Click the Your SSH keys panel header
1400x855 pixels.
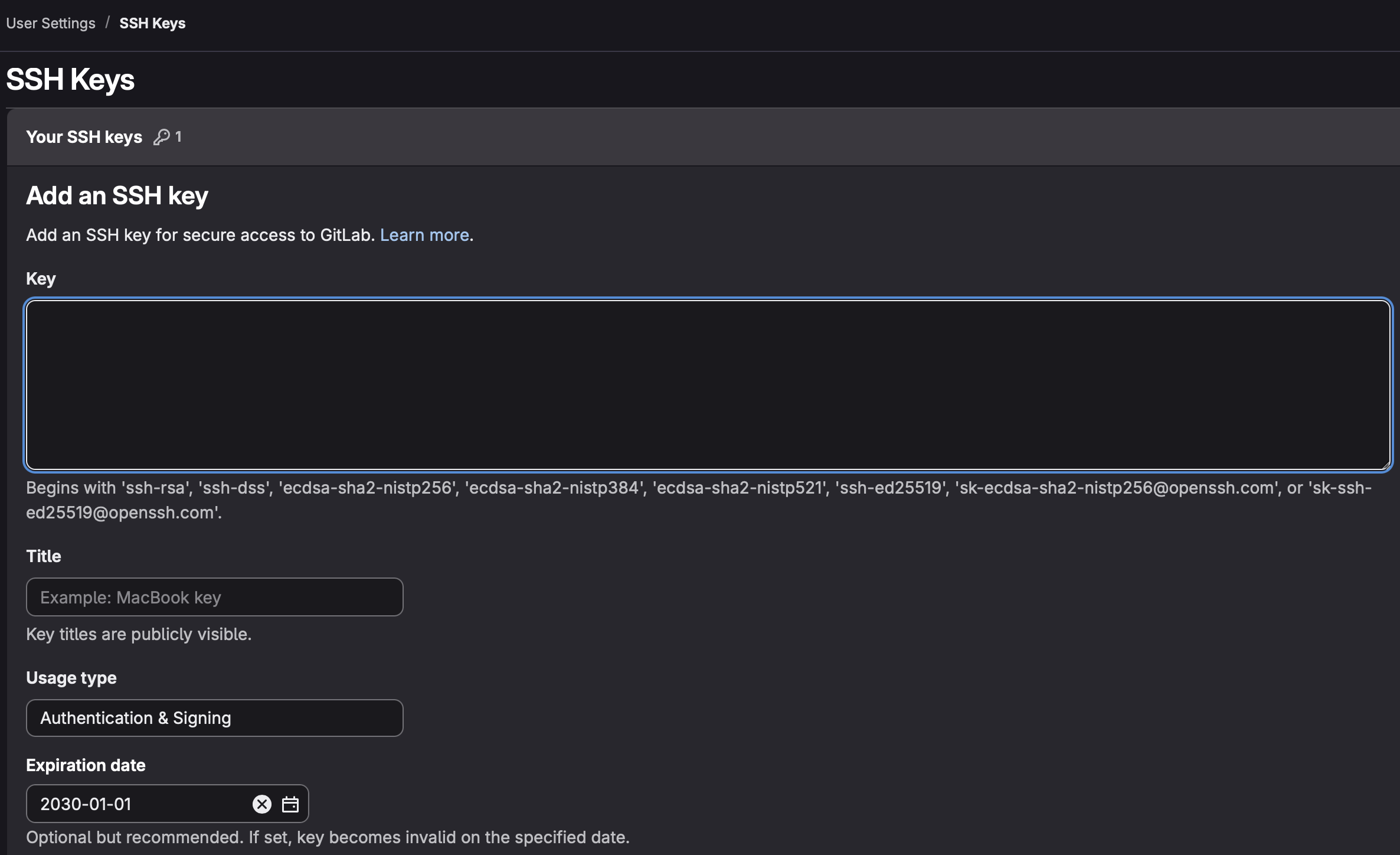[x=84, y=137]
